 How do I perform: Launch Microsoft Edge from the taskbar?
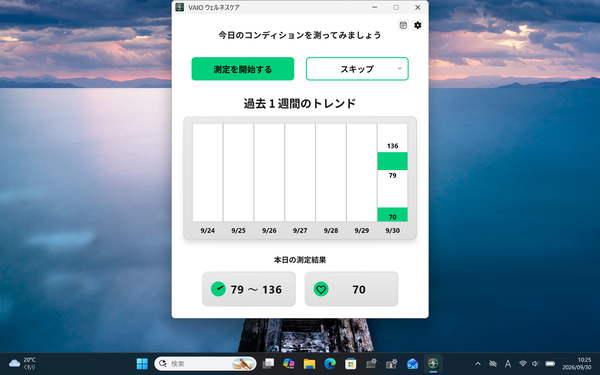pyautogui.click(x=330, y=364)
